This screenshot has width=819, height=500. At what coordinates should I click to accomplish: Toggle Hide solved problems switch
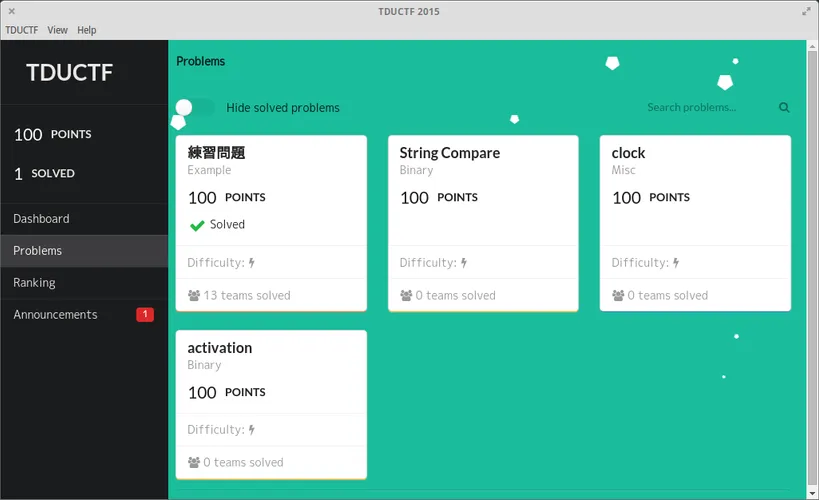coord(195,108)
